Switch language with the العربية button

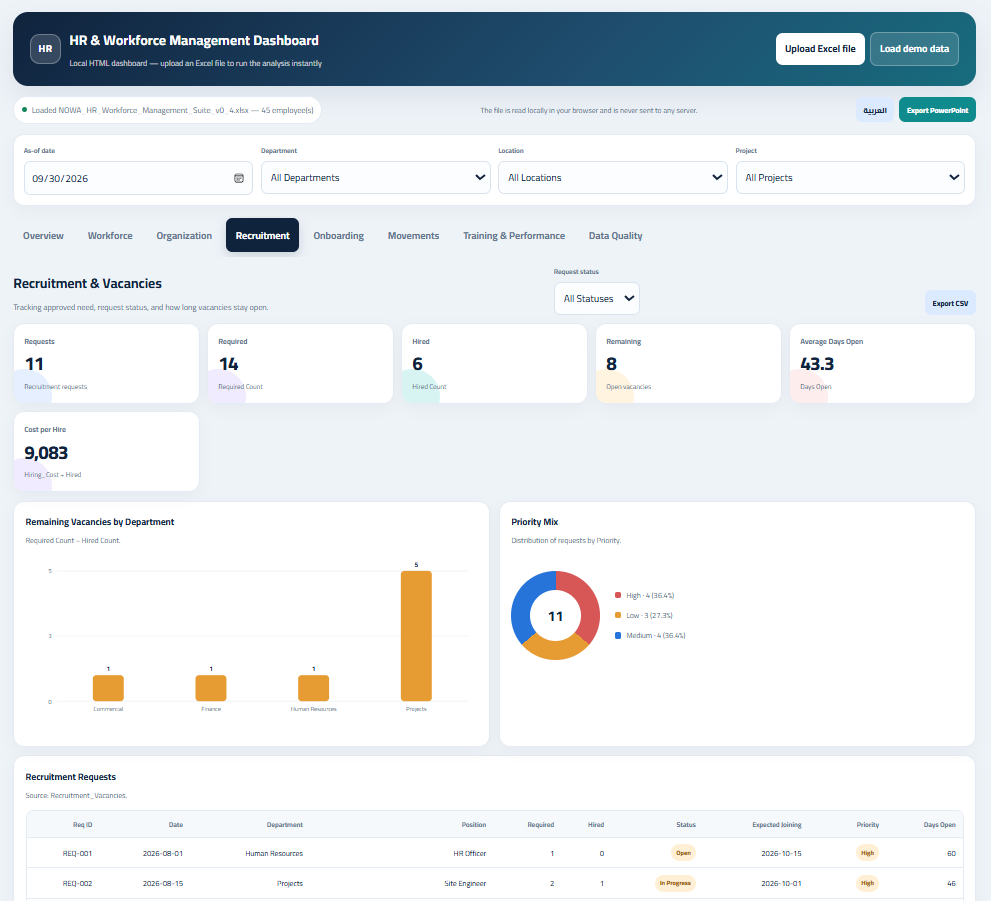click(x=875, y=110)
